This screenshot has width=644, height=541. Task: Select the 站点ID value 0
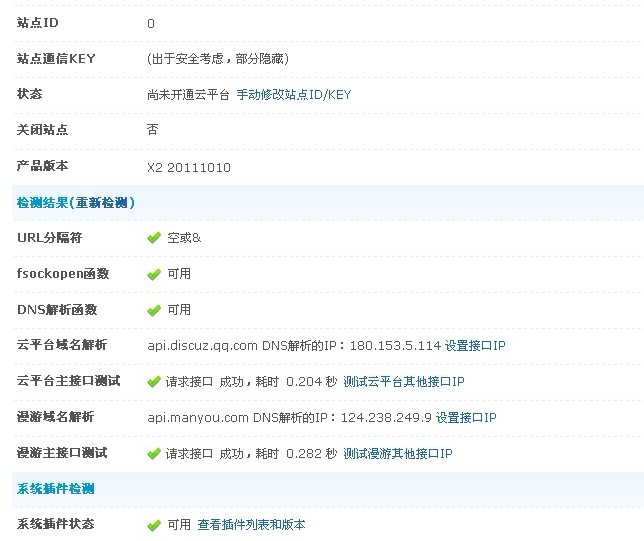click(x=151, y=23)
